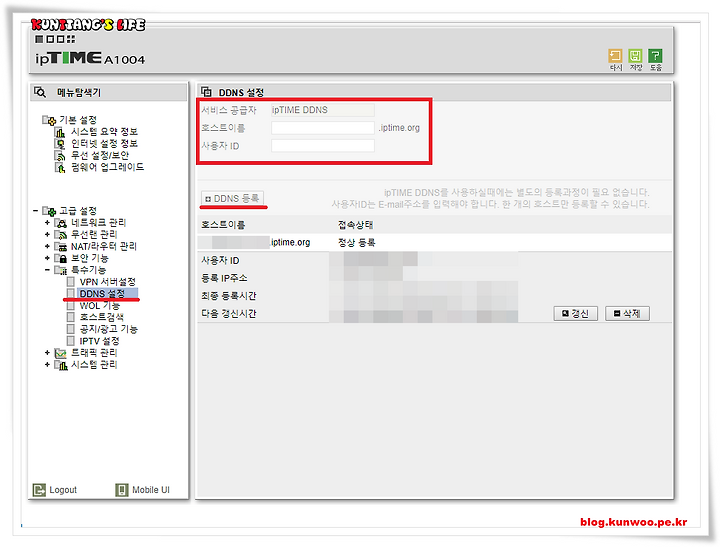This screenshot has height=547, width=720.
Task: Collapse the 고급 설정 tree node
Action: coord(35,211)
